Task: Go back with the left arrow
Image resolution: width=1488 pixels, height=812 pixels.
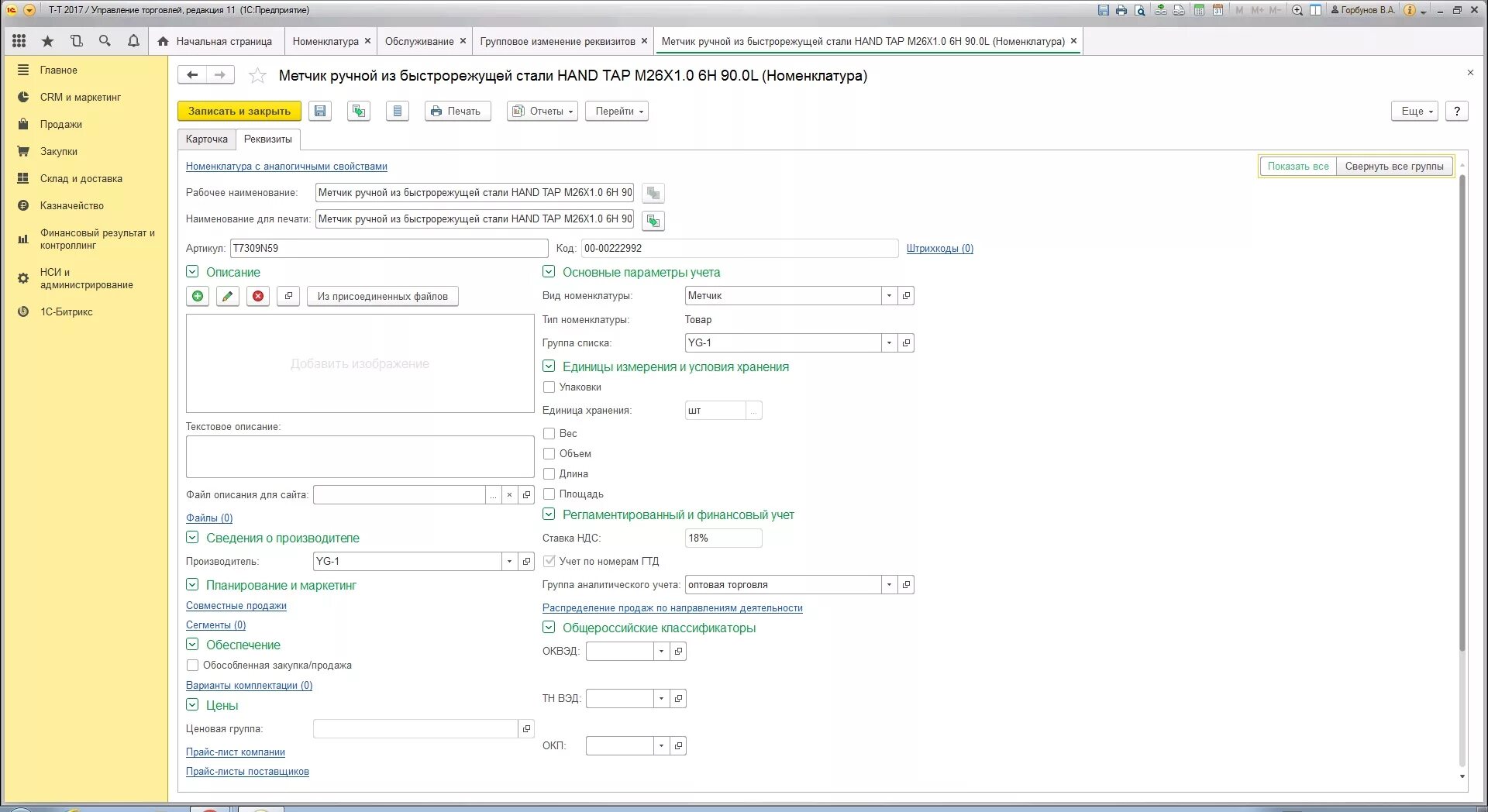Action: click(192, 75)
